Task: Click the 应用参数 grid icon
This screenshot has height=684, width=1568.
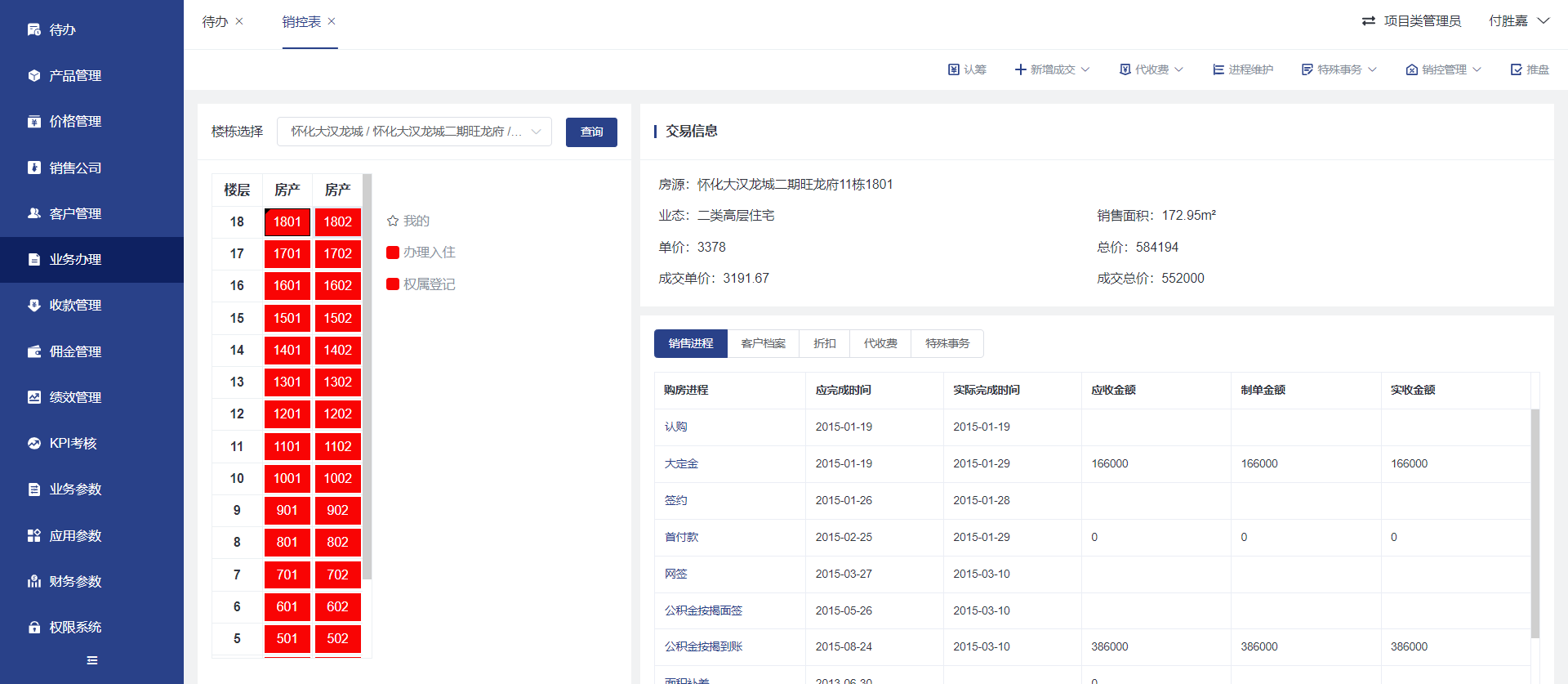Action: (34, 535)
